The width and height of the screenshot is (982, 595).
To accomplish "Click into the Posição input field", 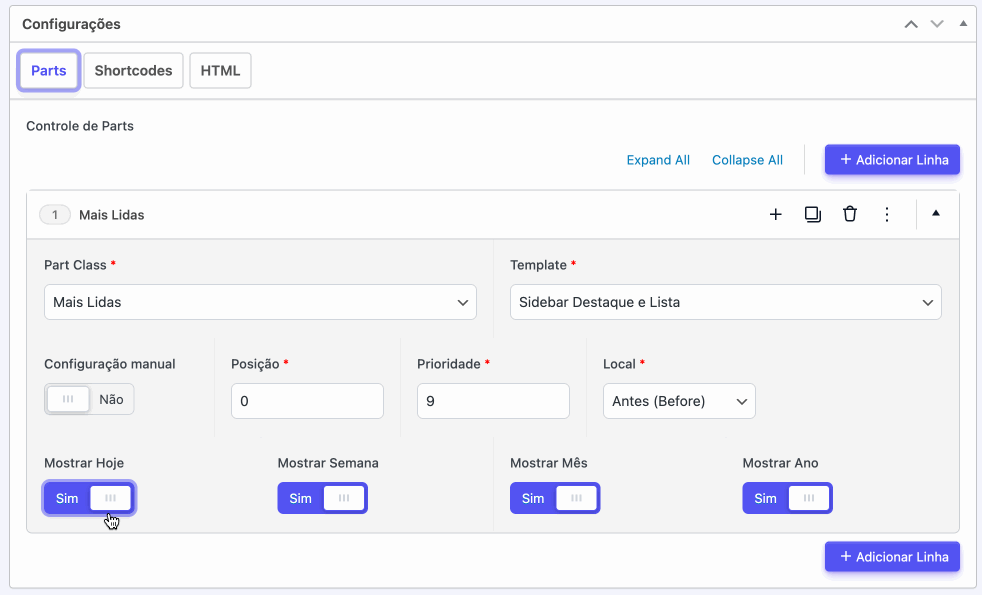I will click(307, 401).
